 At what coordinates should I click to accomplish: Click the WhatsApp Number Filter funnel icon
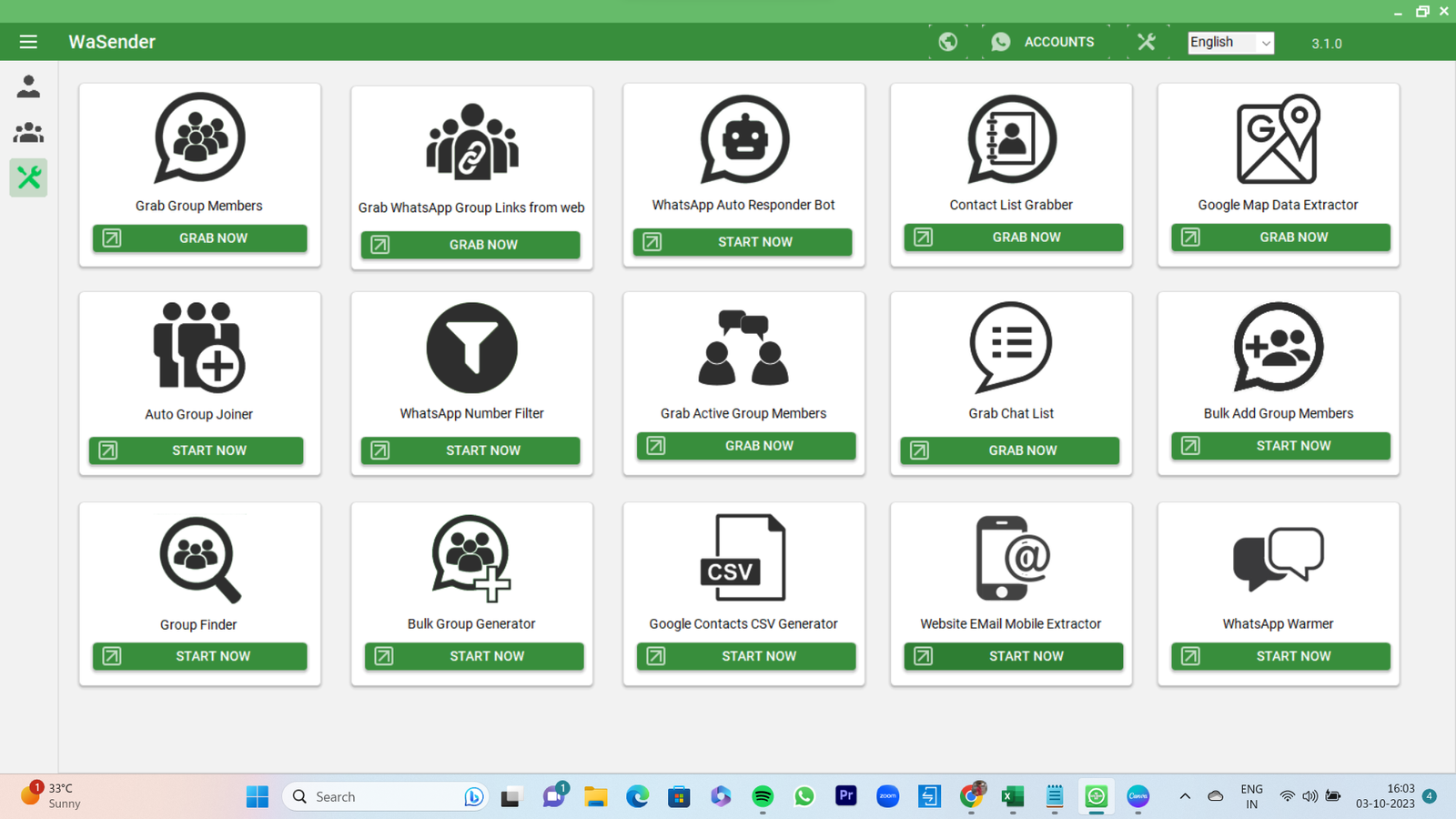[x=471, y=348]
